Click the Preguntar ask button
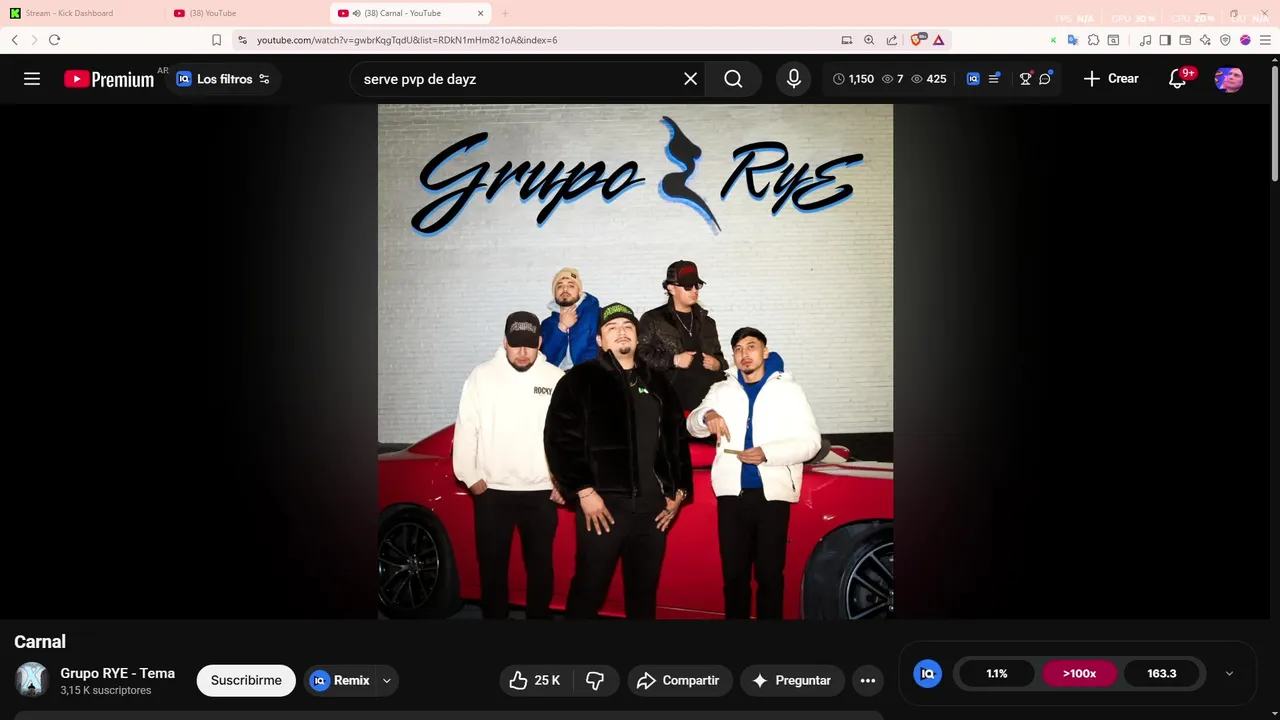1280x720 pixels. [x=792, y=680]
